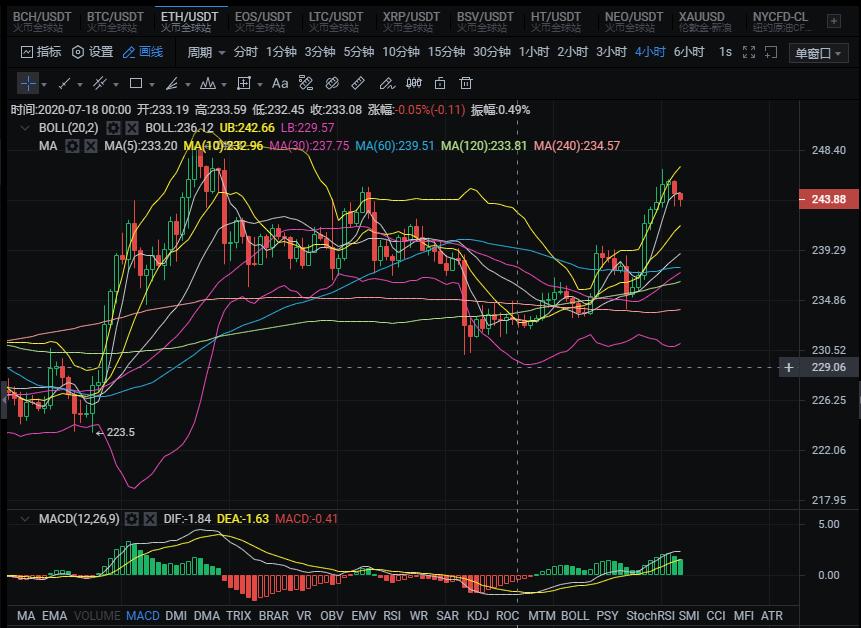Expand the fan lines dropdown arrow

coord(188,85)
